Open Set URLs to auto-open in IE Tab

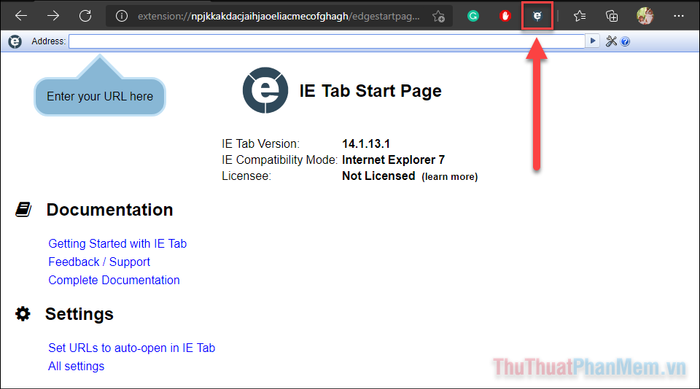(132, 347)
